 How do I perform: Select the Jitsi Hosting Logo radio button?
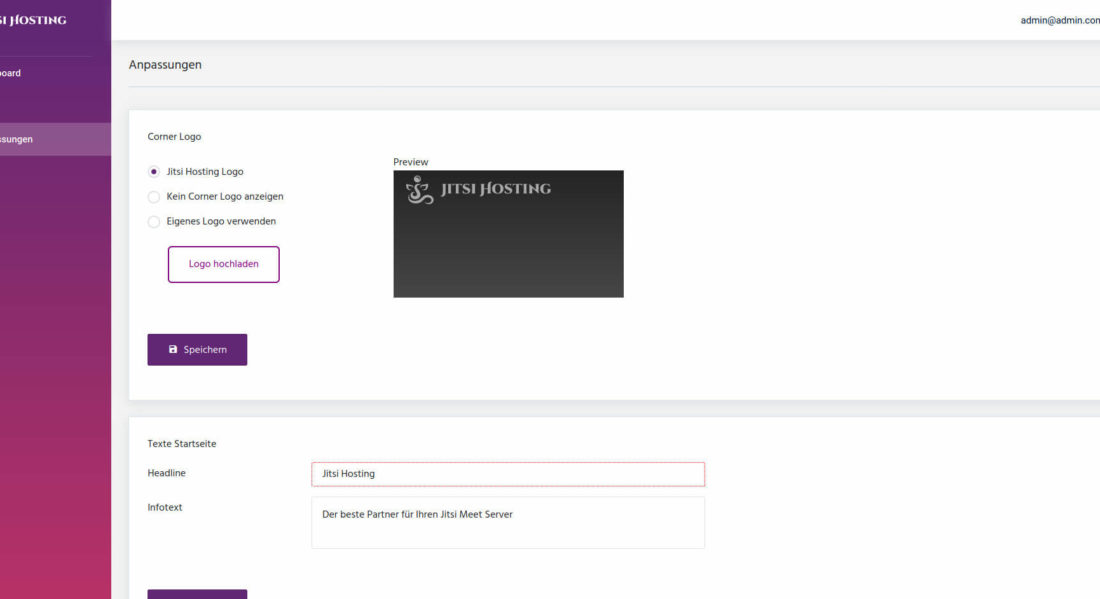pos(153,171)
